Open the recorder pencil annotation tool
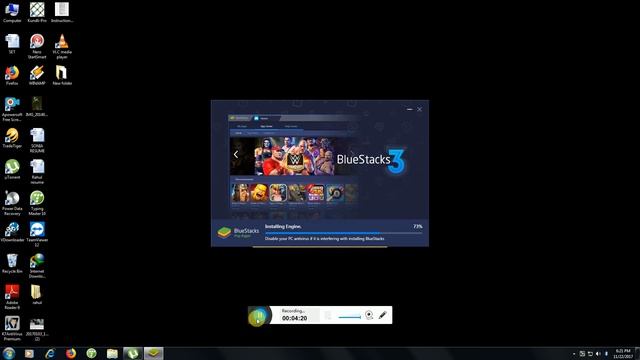Image resolution: width=640 pixels, height=360 pixels. coord(382,315)
